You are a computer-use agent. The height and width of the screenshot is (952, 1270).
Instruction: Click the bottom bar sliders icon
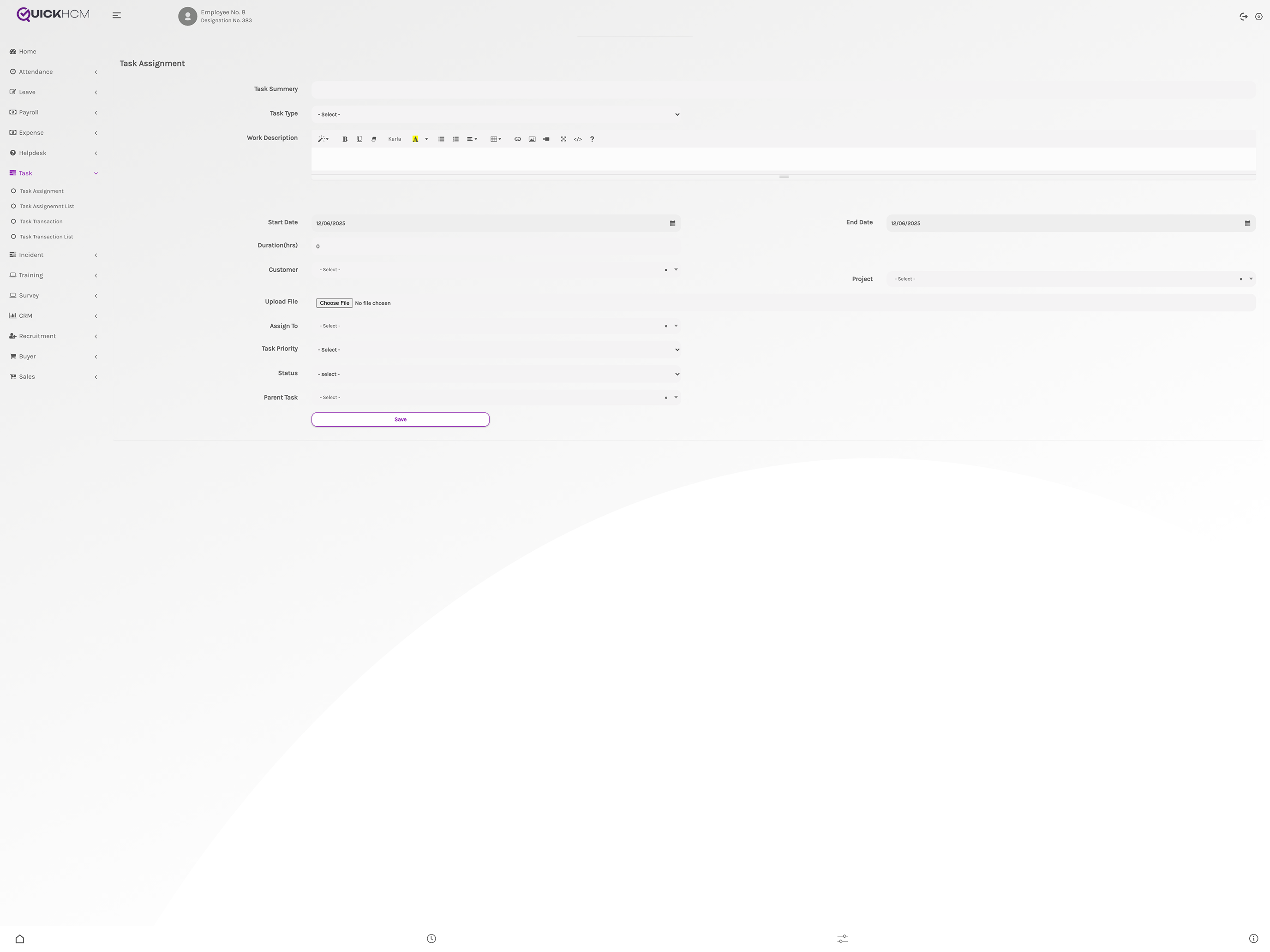[x=842, y=939]
